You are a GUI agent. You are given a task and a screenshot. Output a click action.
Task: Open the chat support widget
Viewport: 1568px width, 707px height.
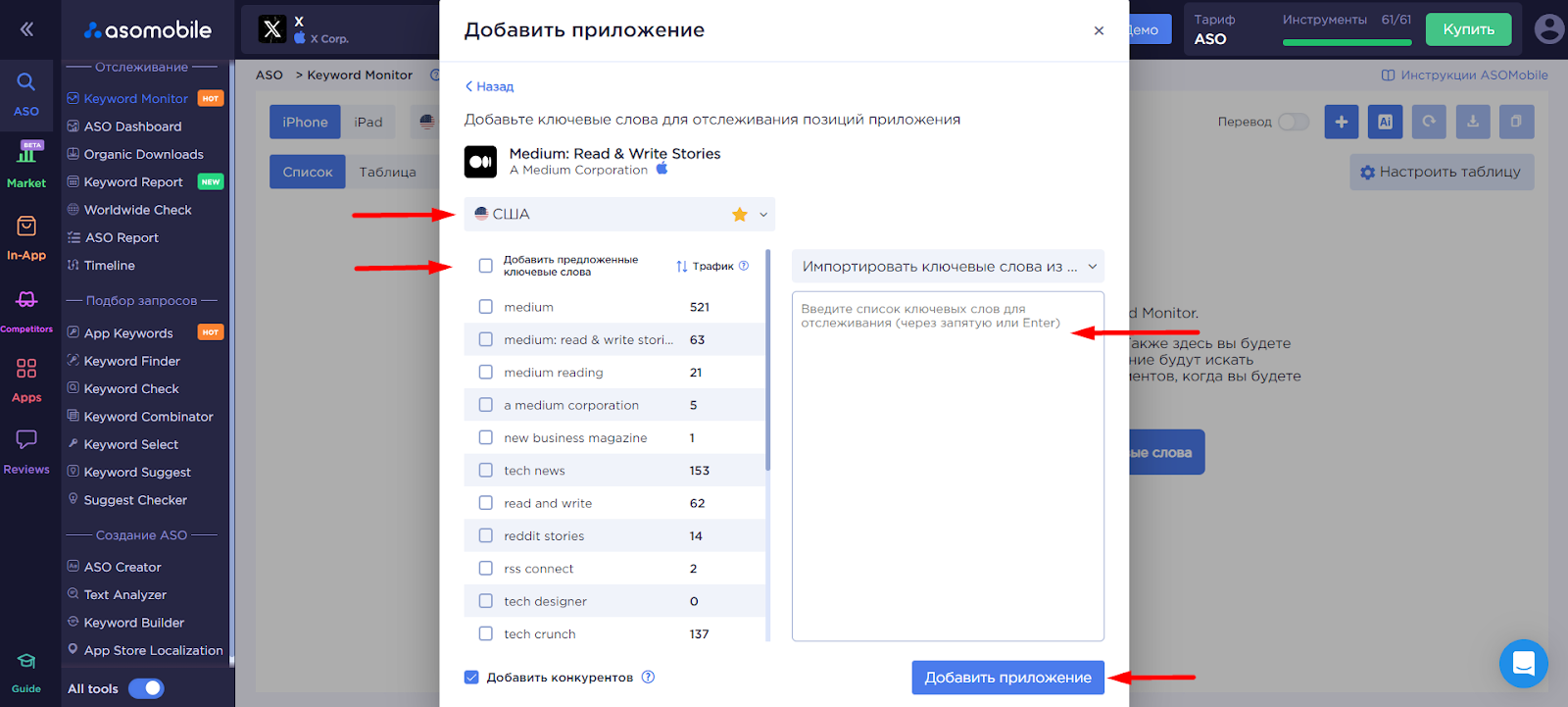tap(1523, 664)
